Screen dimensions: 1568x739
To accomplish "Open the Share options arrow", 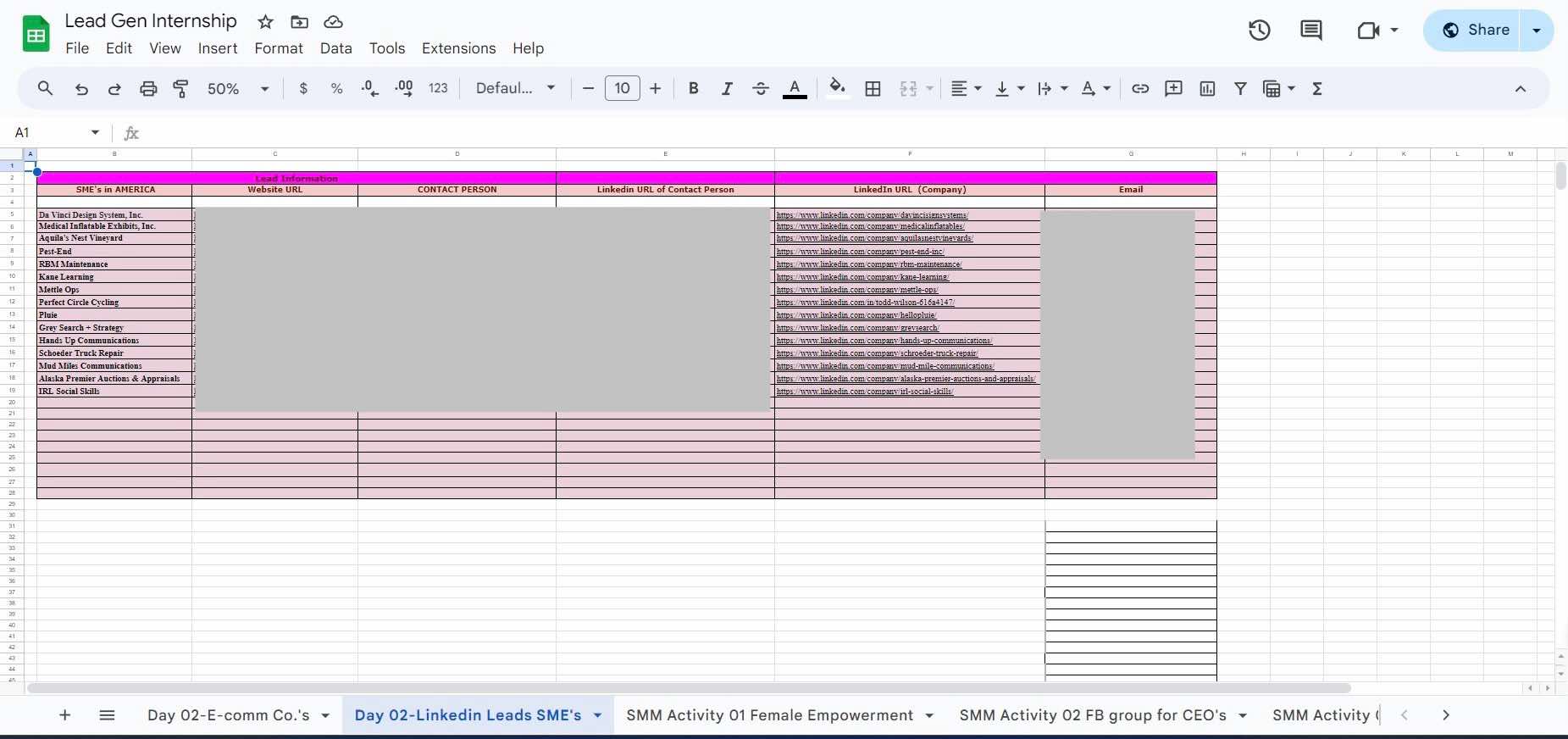I will 1537,31.
